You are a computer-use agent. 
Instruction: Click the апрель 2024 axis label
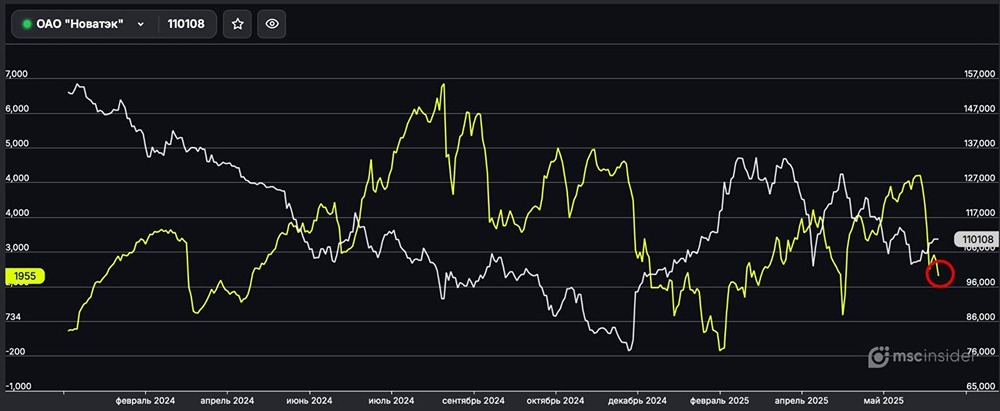tap(228, 401)
